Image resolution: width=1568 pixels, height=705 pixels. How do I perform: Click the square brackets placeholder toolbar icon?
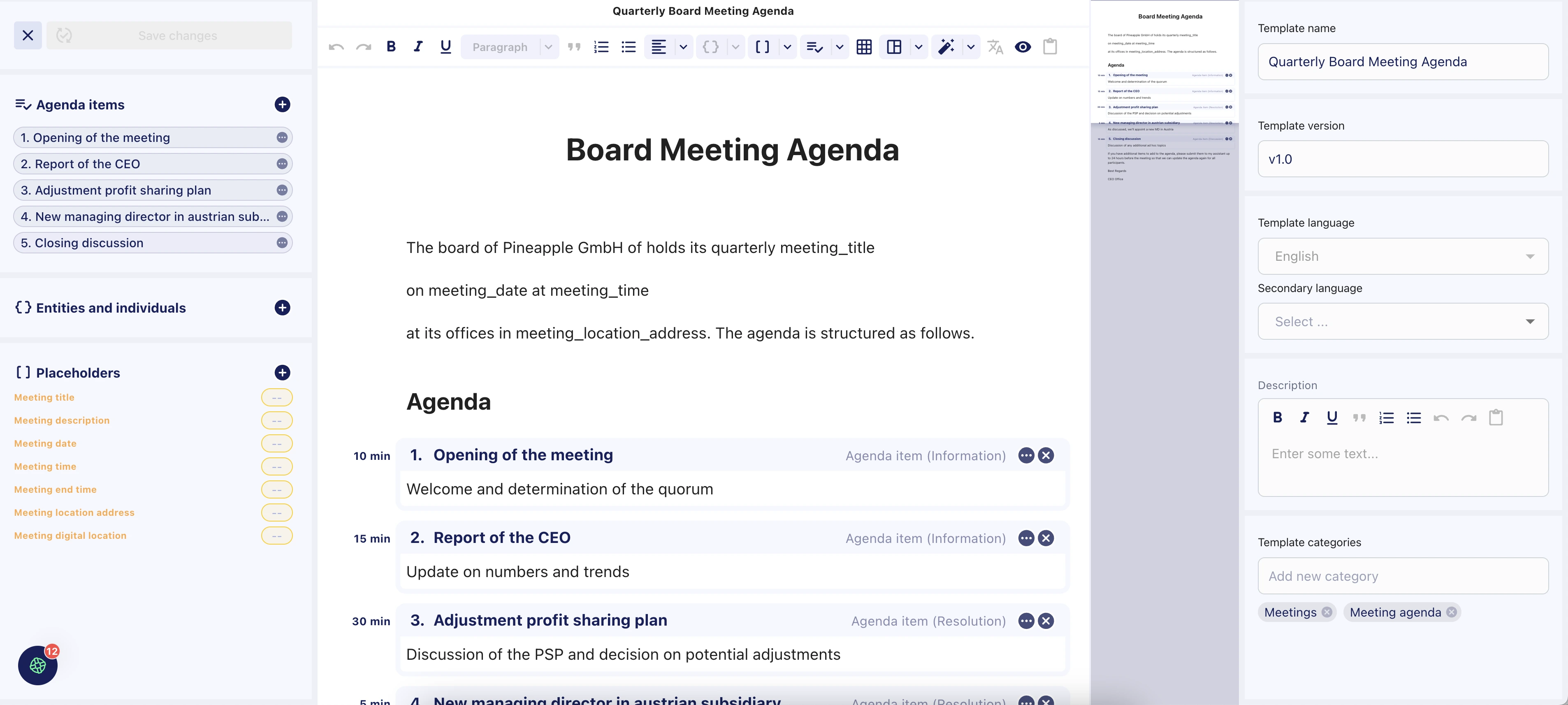(x=762, y=47)
